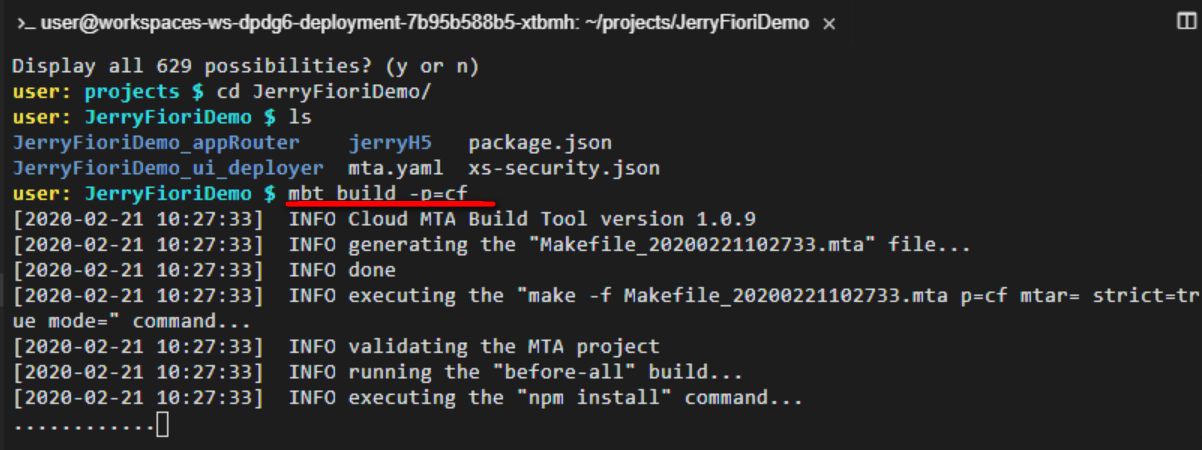Close the JerryFioriDemo terminal tab
Viewport: 1202px width, 450px height.
[831, 23]
